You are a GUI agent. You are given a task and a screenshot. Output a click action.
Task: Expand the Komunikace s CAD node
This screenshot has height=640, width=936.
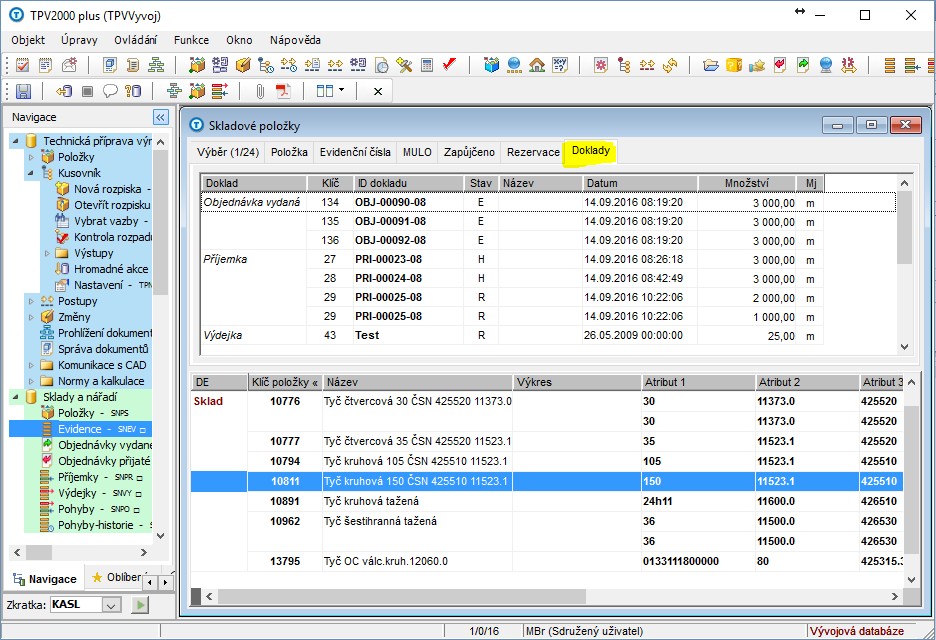tap(31, 365)
